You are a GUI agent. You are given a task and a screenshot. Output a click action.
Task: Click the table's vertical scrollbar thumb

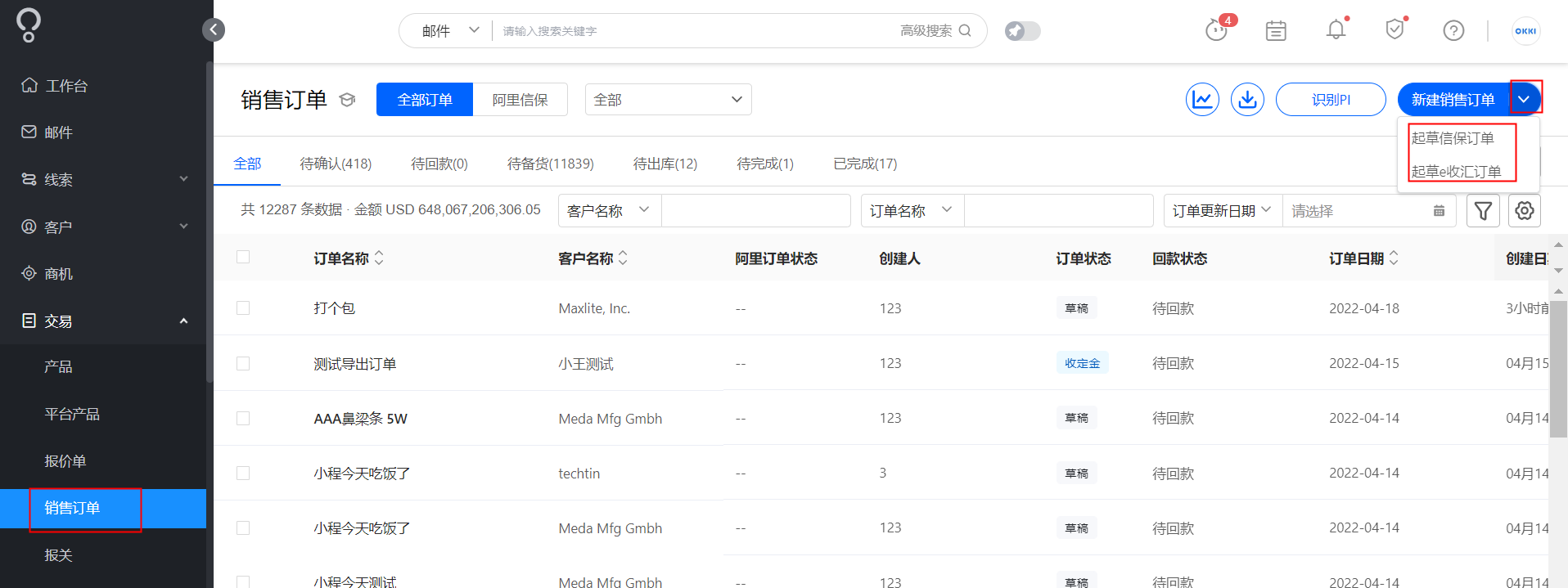pyautogui.click(x=1558, y=369)
